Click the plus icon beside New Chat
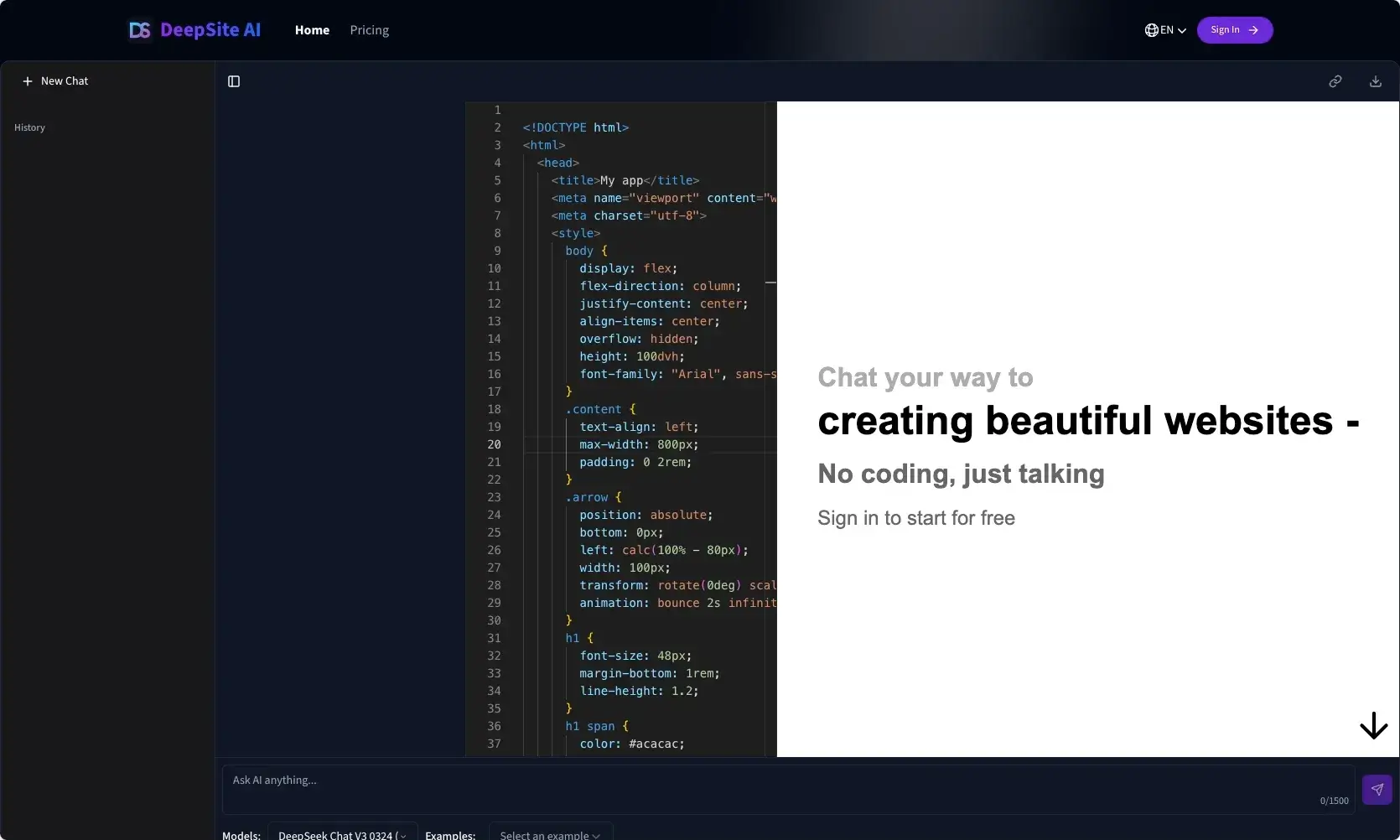 tap(28, 81)
